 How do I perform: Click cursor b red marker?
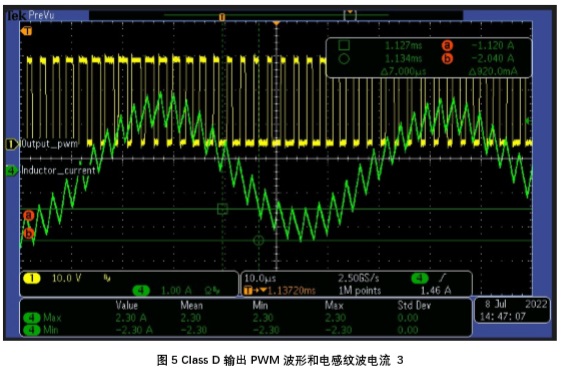click(29, 234)
